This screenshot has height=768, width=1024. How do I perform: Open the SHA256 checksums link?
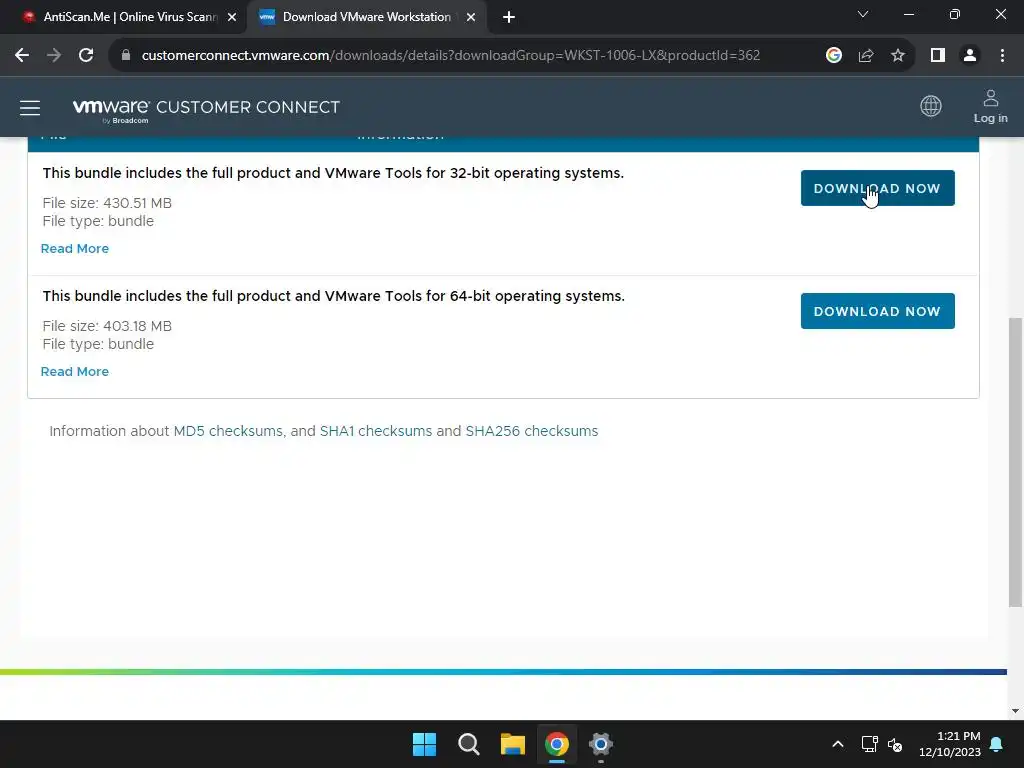tap(532, 431)
